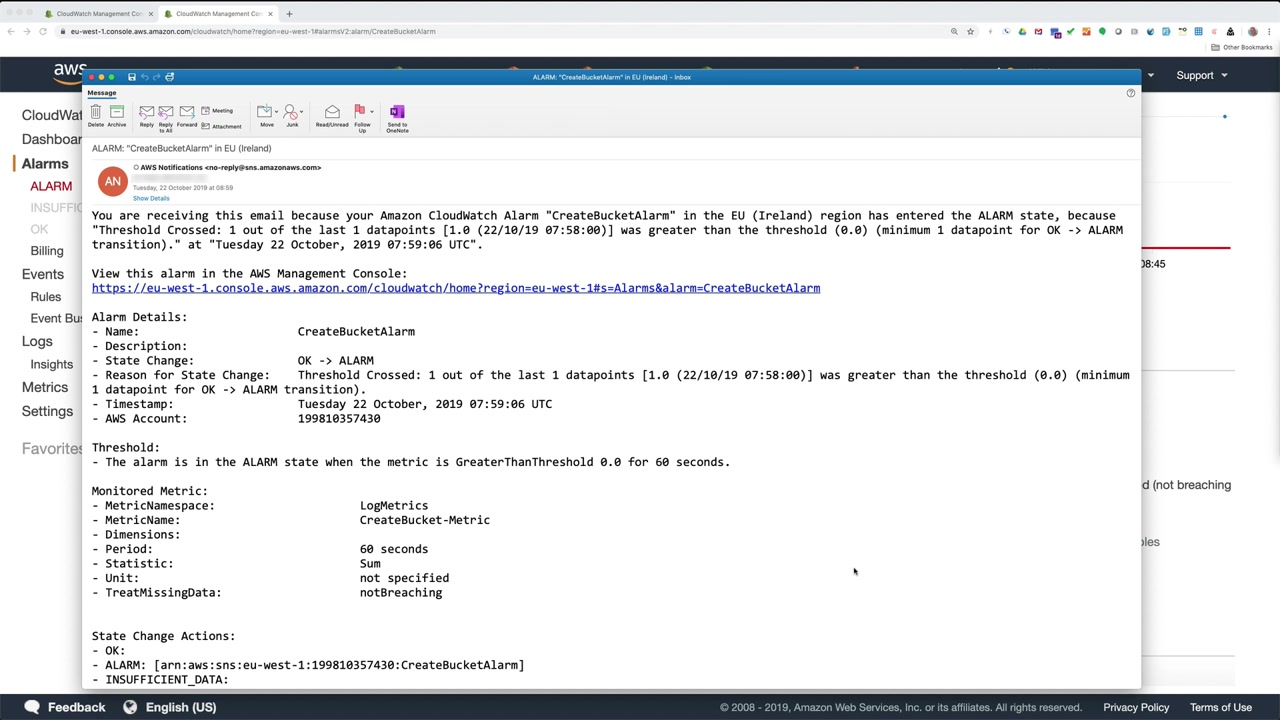The height and width of the screenshot is (720, 1280).
Task: Click the email subject line heading
Action: 181,149
